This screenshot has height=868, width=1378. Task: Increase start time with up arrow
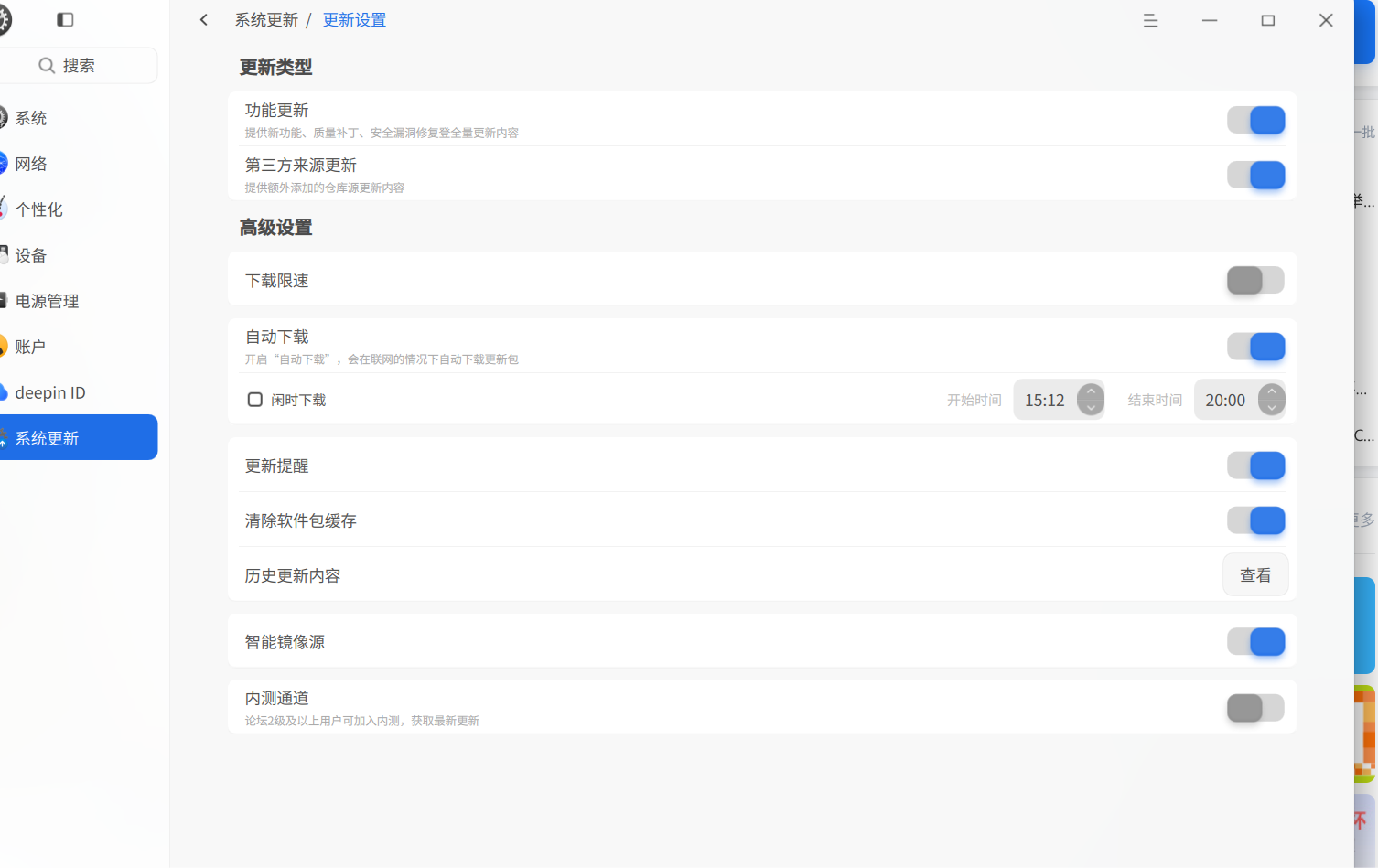pos(1091,391)
